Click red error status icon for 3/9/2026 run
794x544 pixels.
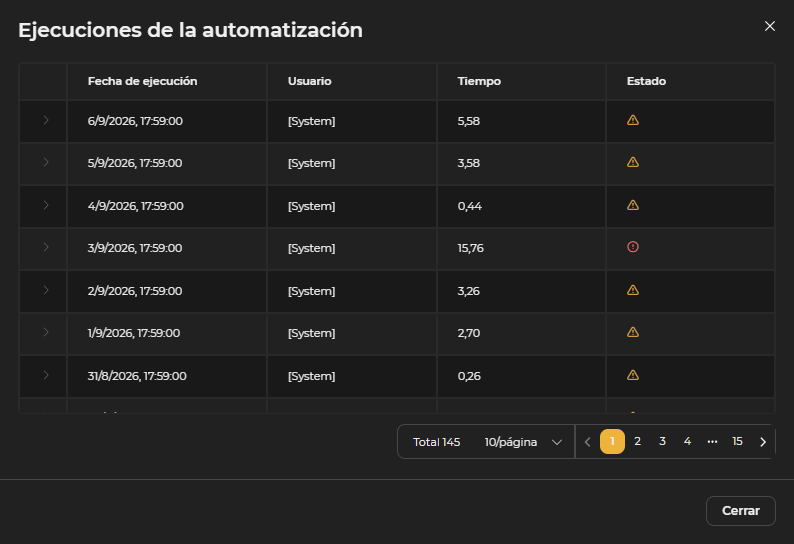tap(632, 247)
